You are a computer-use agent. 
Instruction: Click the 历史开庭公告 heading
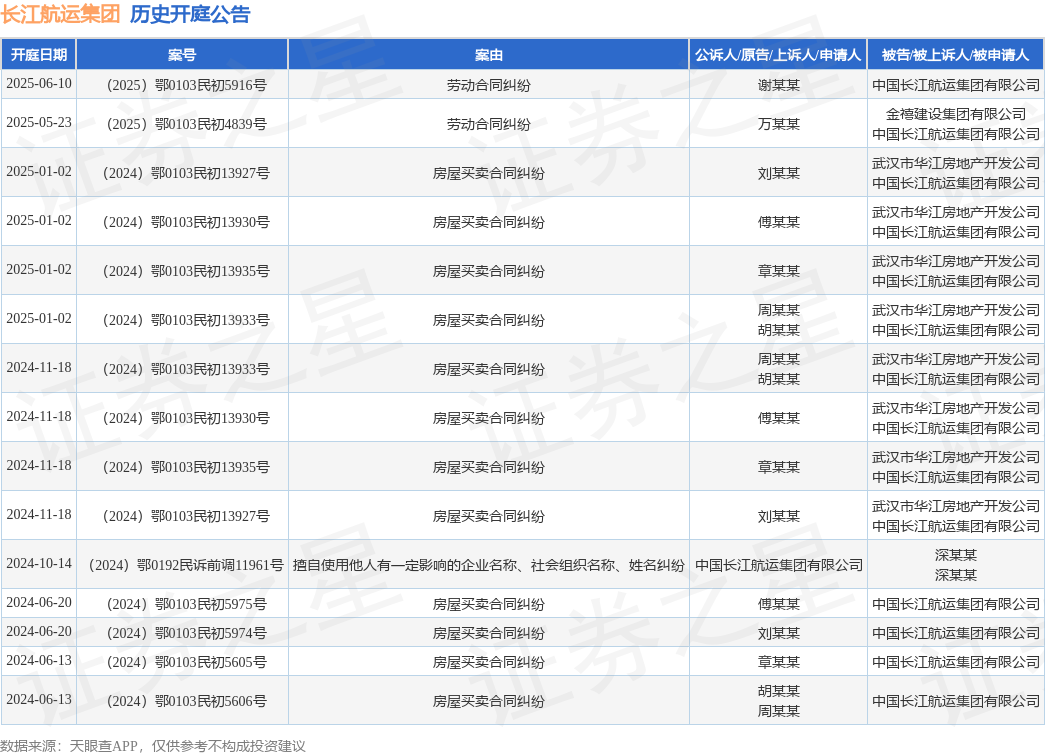(190, 14)
